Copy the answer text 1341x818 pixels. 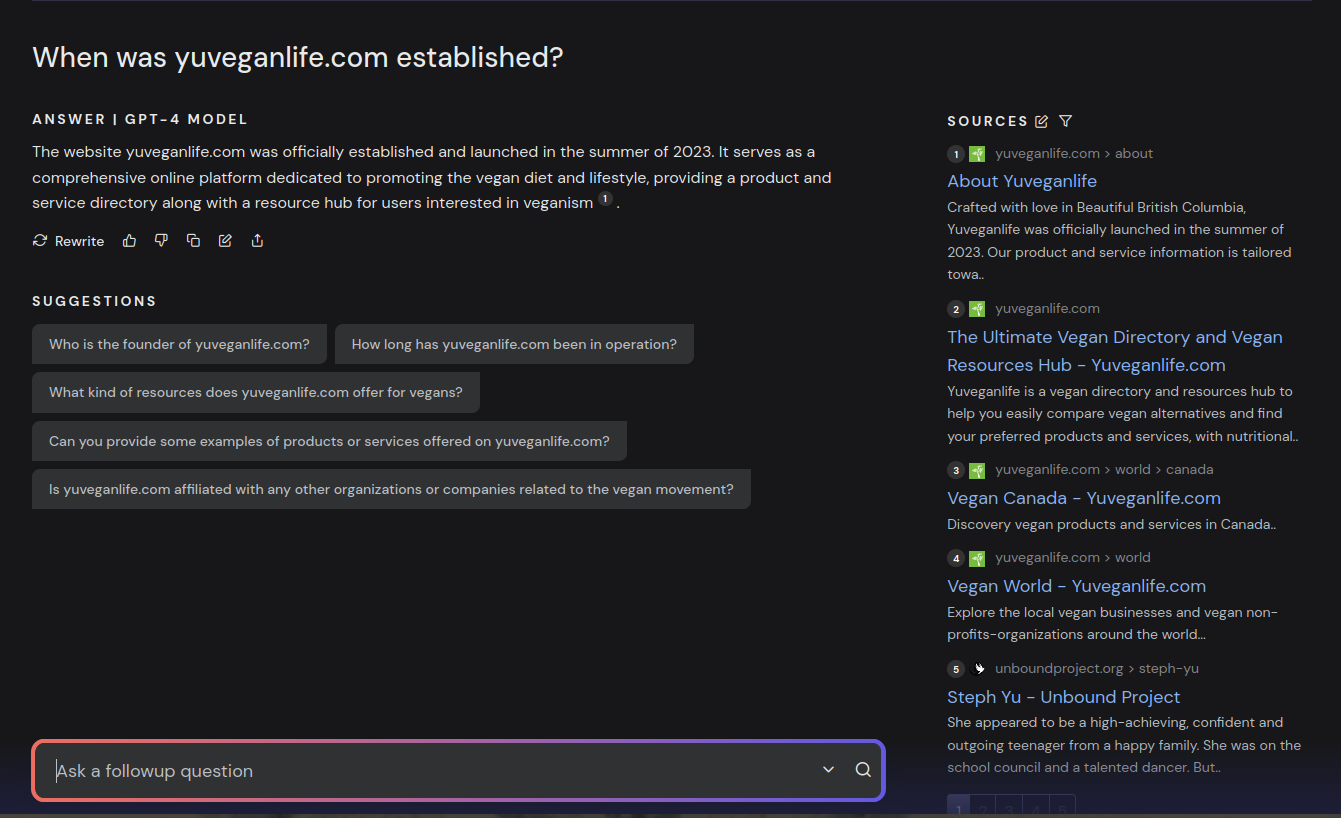[193, 241]
